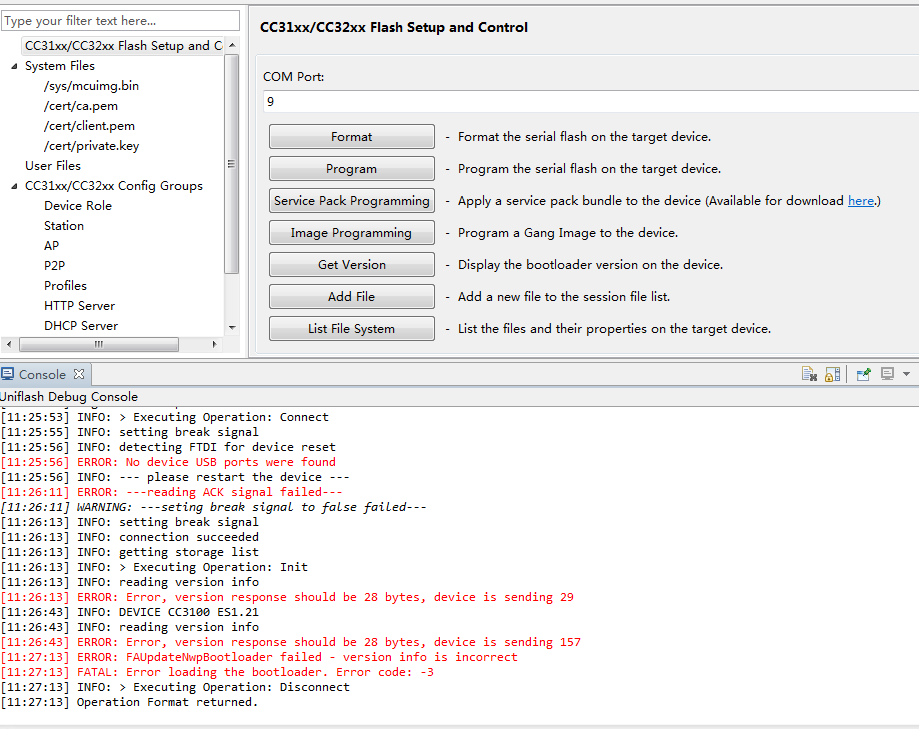Click the Service Pack Programming button
This screenshot has width=919, height=729.
[352, 201]
